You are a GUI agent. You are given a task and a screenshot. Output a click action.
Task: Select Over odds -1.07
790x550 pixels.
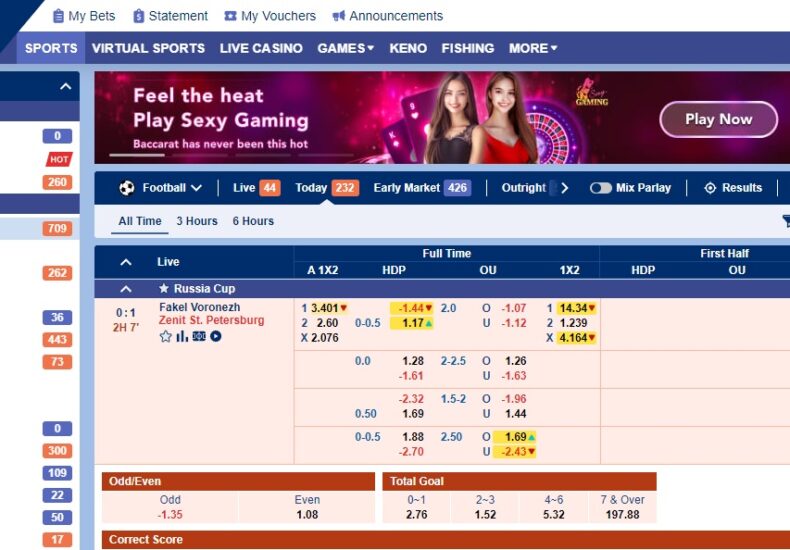point(513,308)
